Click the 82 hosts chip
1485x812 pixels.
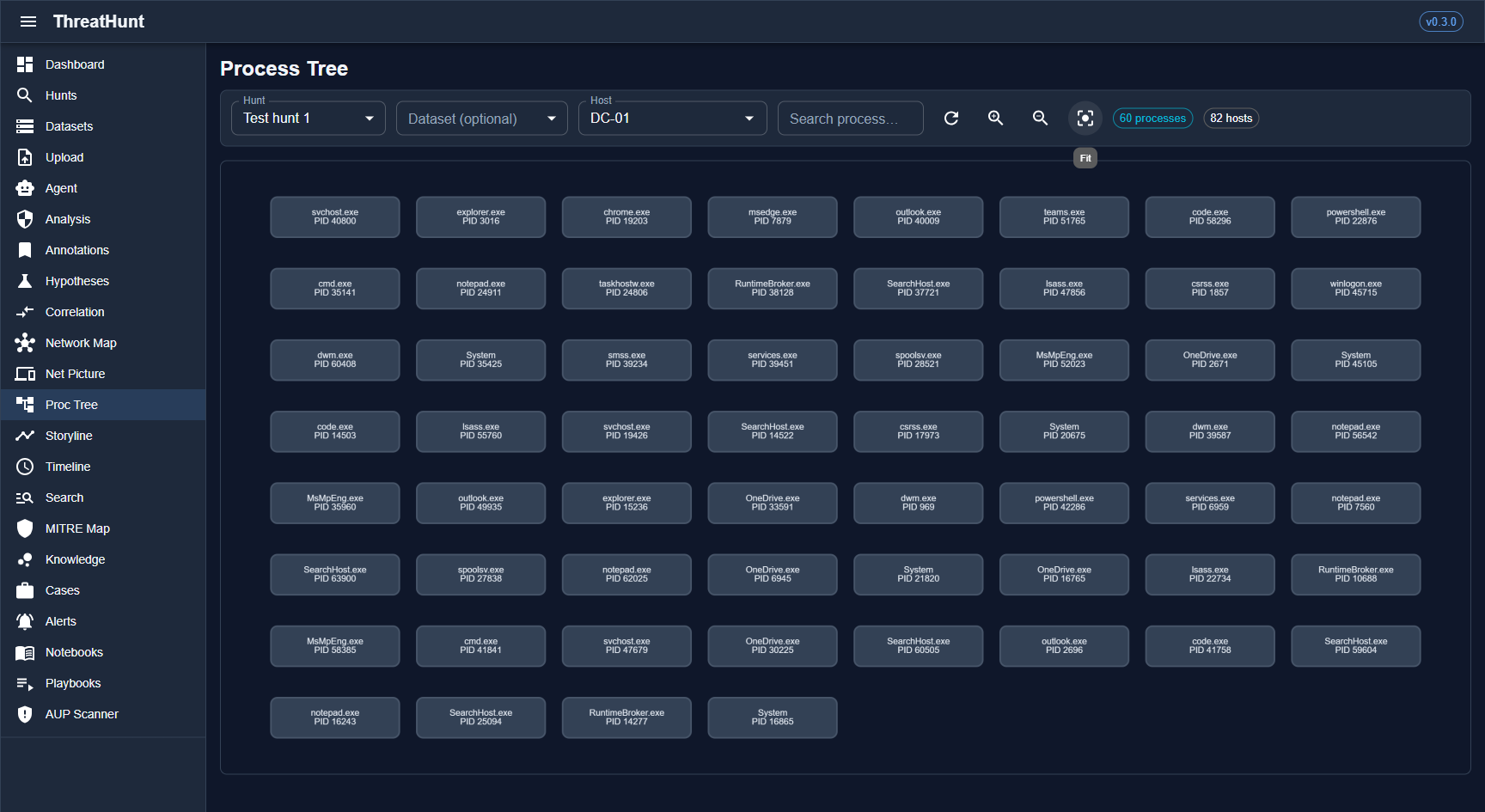(x=1231, y=119)
